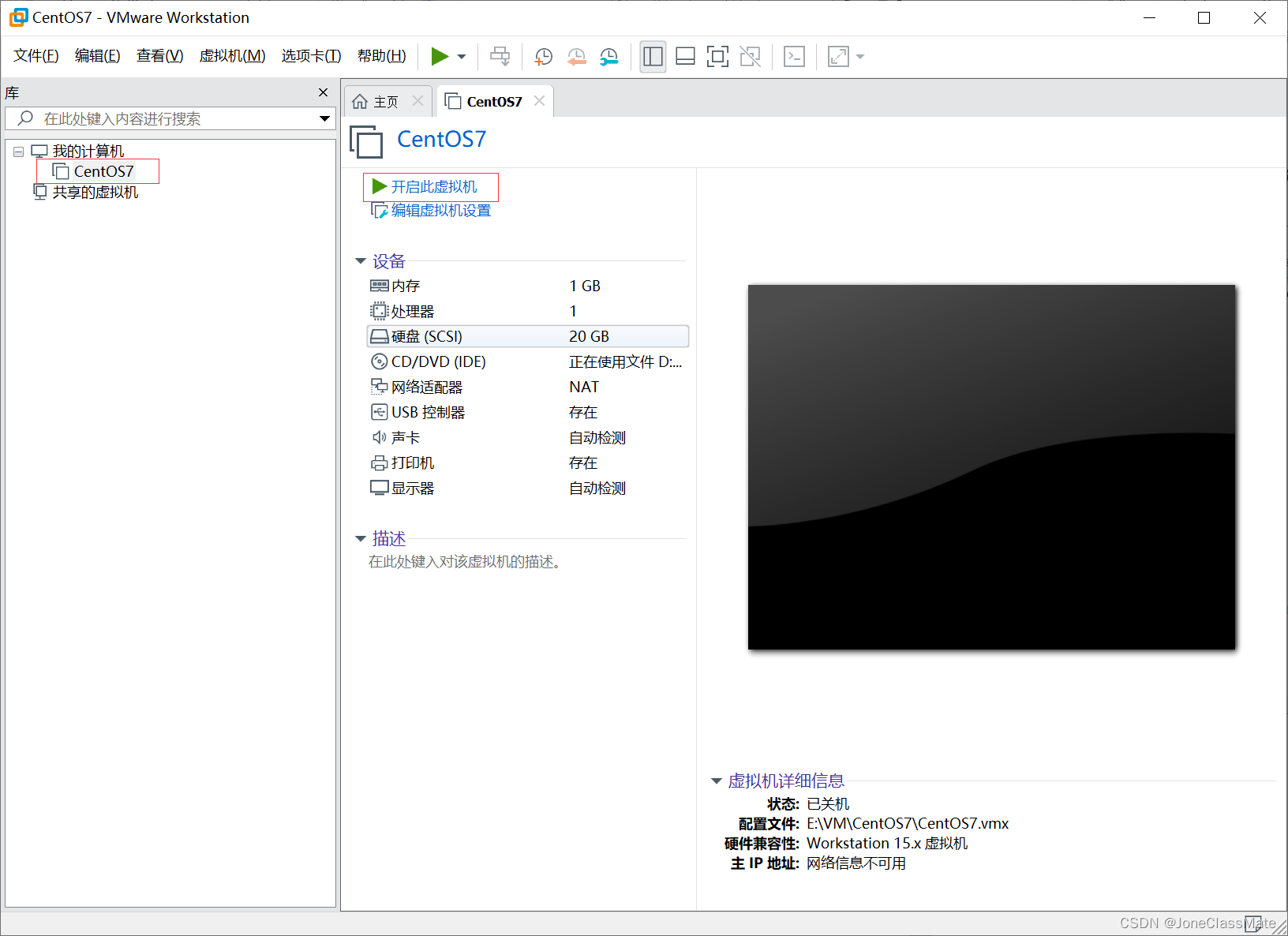Viewport: 1288px width, 936px height.
Task: Collapse the 设备 section
Action: pos(361,261)
